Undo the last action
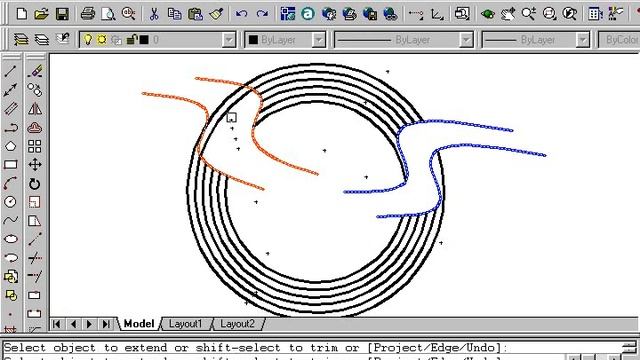This screenshot has height=360, width=640. pyautogui.click(x=242, y=14)
